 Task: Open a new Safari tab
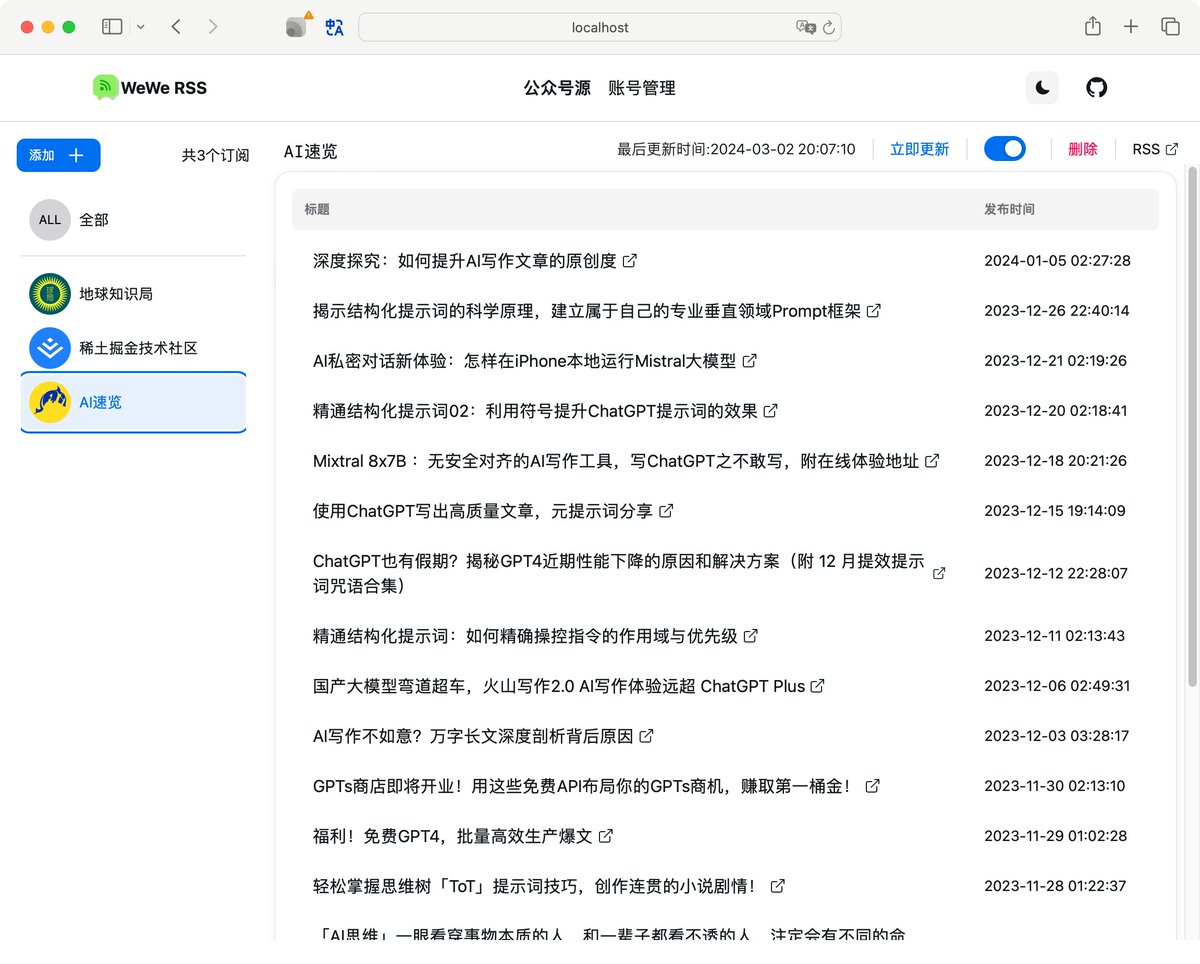[x=1131, y=27]
